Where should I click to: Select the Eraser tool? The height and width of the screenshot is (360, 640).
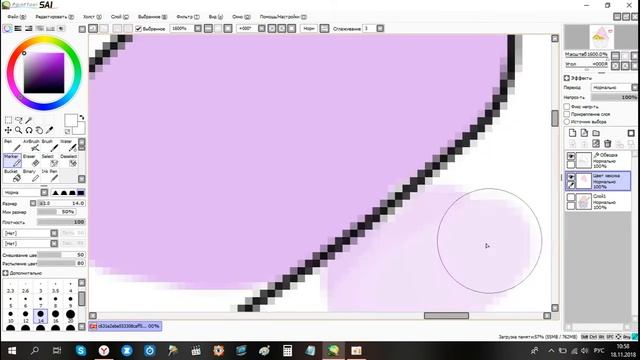(31, 160)
